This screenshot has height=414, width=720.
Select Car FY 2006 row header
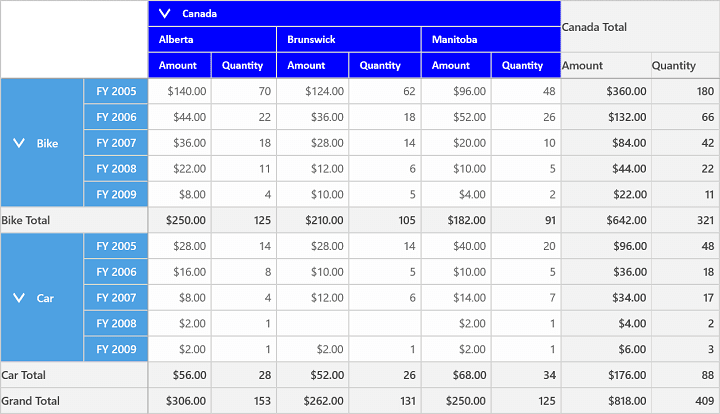click(116, 272)
